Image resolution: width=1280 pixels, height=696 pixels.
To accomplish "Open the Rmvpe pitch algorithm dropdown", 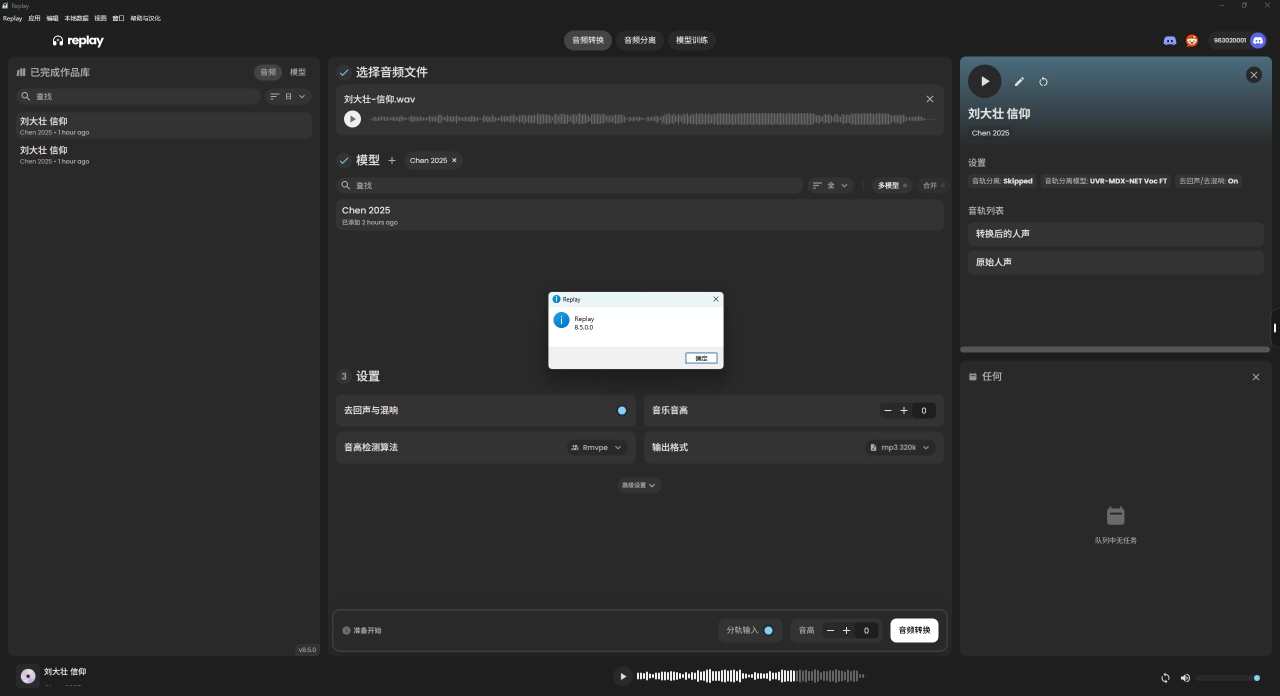I will pyautogui.click(x=597, y=447).
